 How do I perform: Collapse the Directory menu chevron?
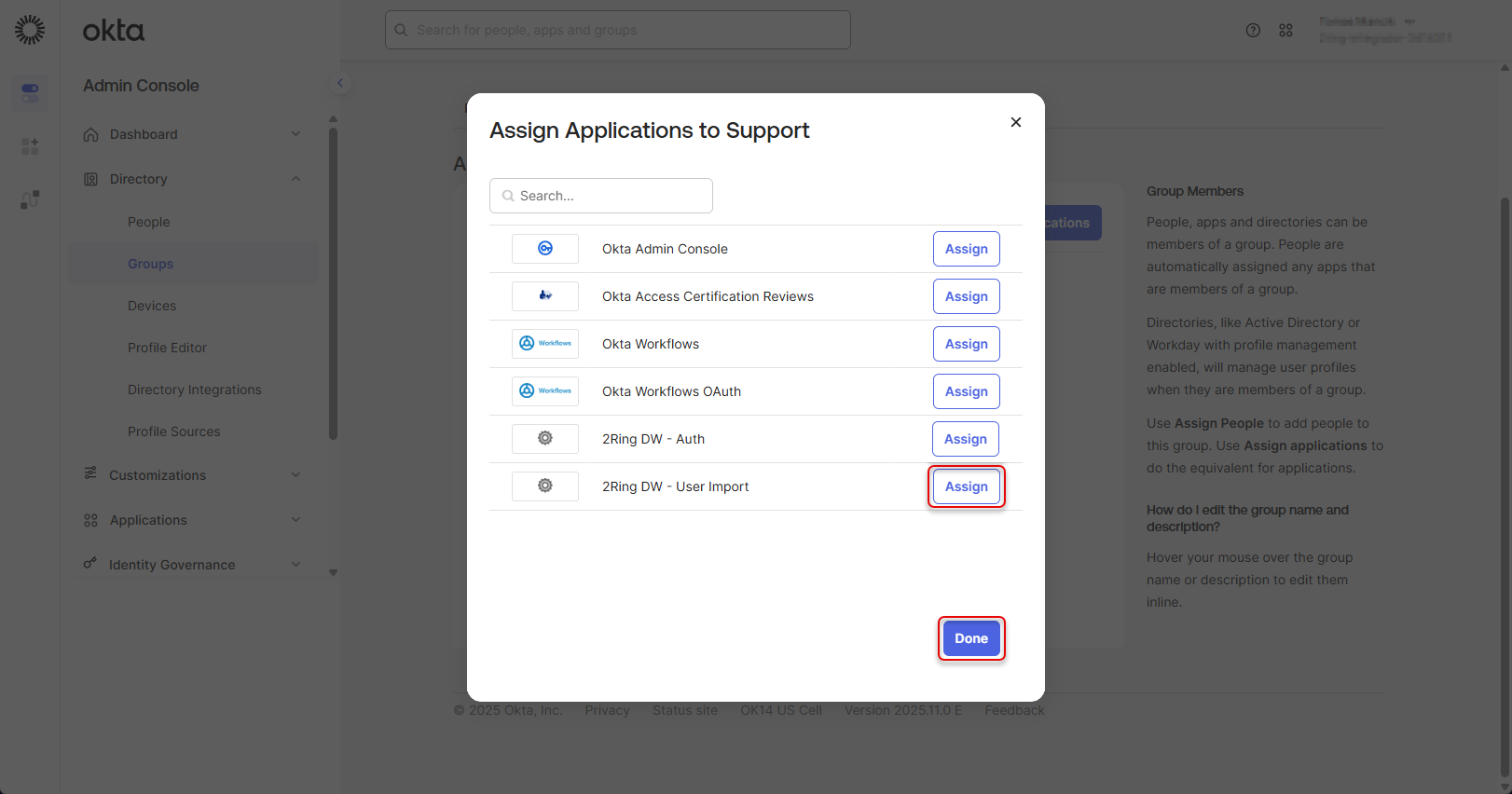click(x=296, y=178)
